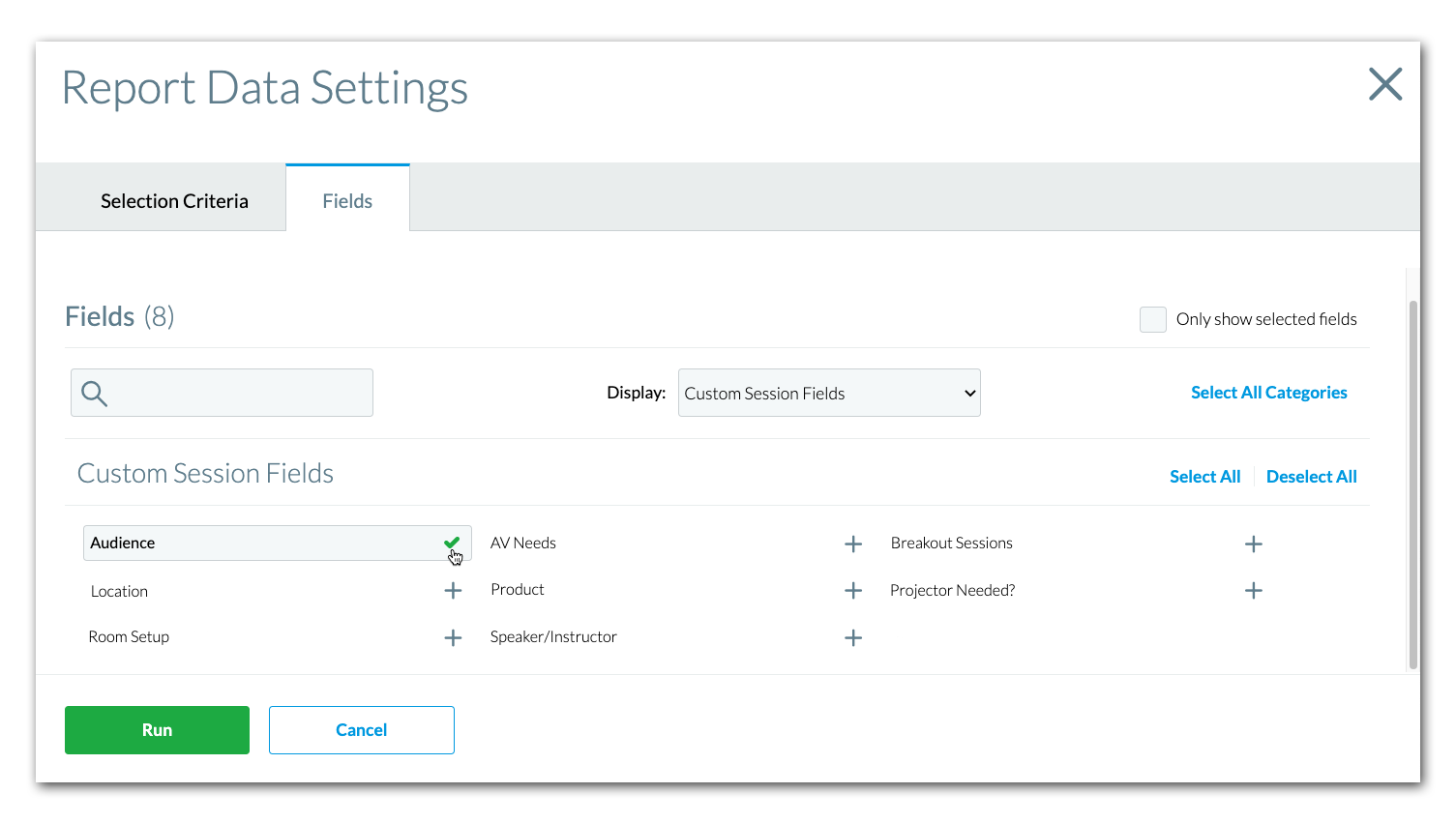Click the plus icon beside Speaker/Instructor
This screenshot has height=823, width=1456.
pos(852,636)
